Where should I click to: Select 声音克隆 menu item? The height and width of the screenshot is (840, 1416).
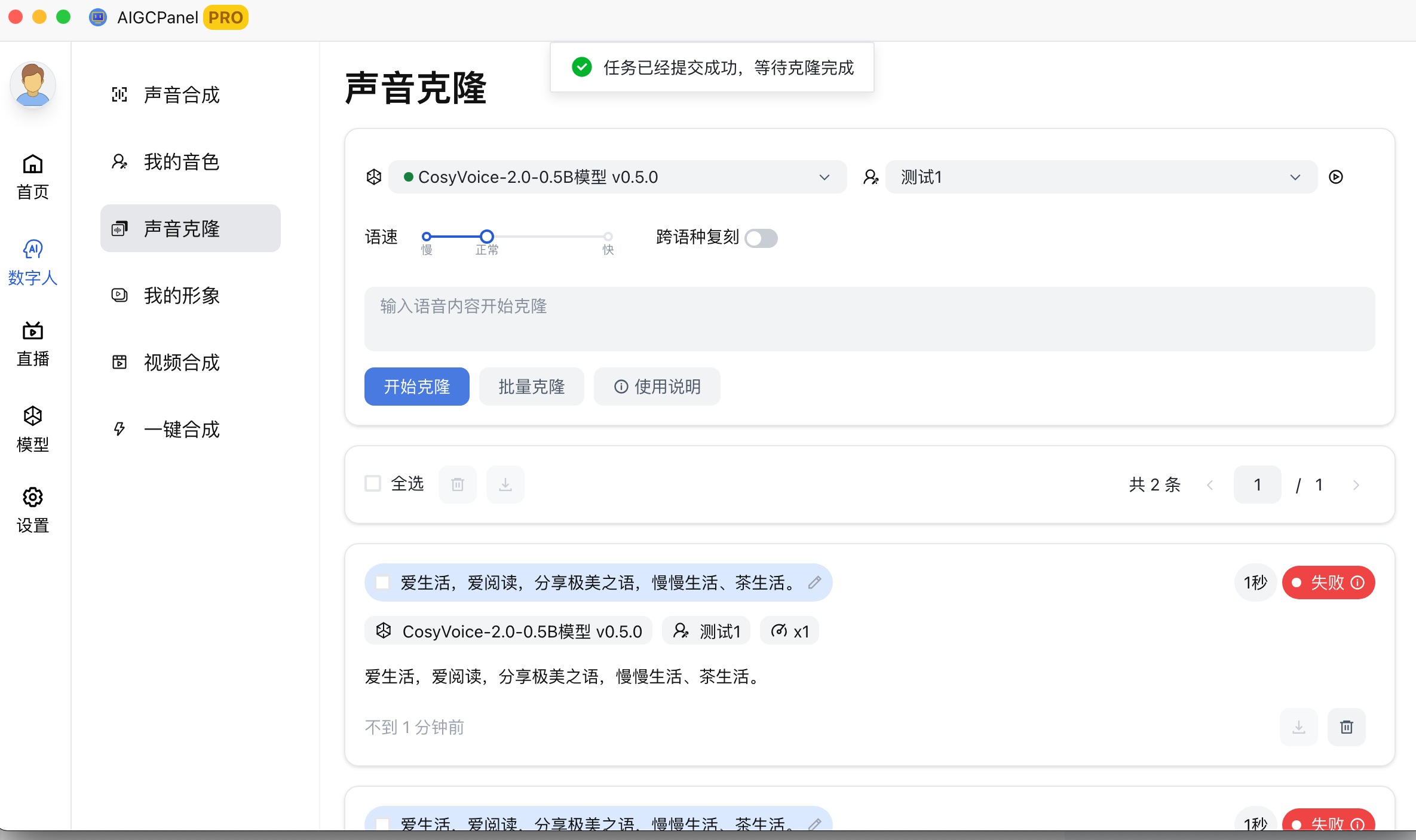[x=190, y=228]
